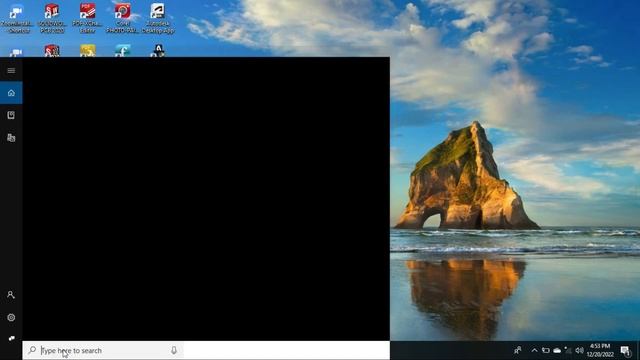The height and width of the screenshot is (360, 640).
Task: Open search Settings gear icon
Action: tap(11, 317)
